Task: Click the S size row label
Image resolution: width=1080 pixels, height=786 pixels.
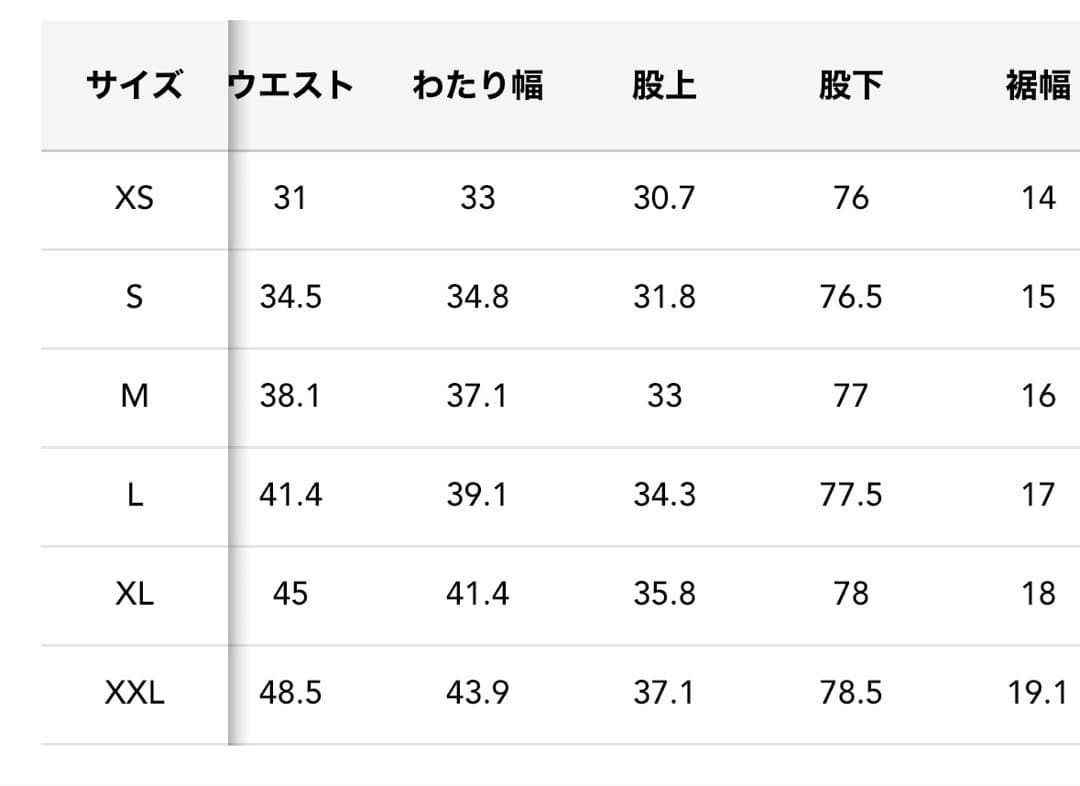Action: coord(134,297)
